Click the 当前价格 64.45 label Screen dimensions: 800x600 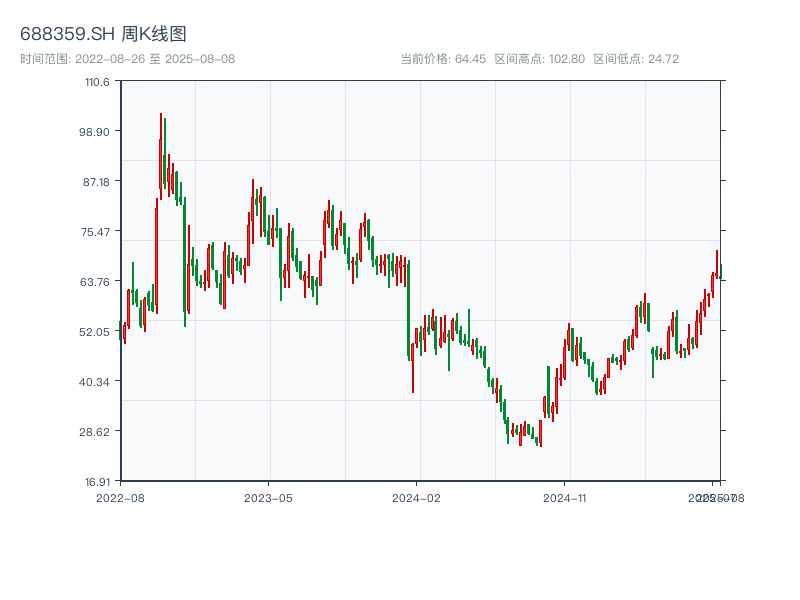pyautogui.click(x=443, y=59)
